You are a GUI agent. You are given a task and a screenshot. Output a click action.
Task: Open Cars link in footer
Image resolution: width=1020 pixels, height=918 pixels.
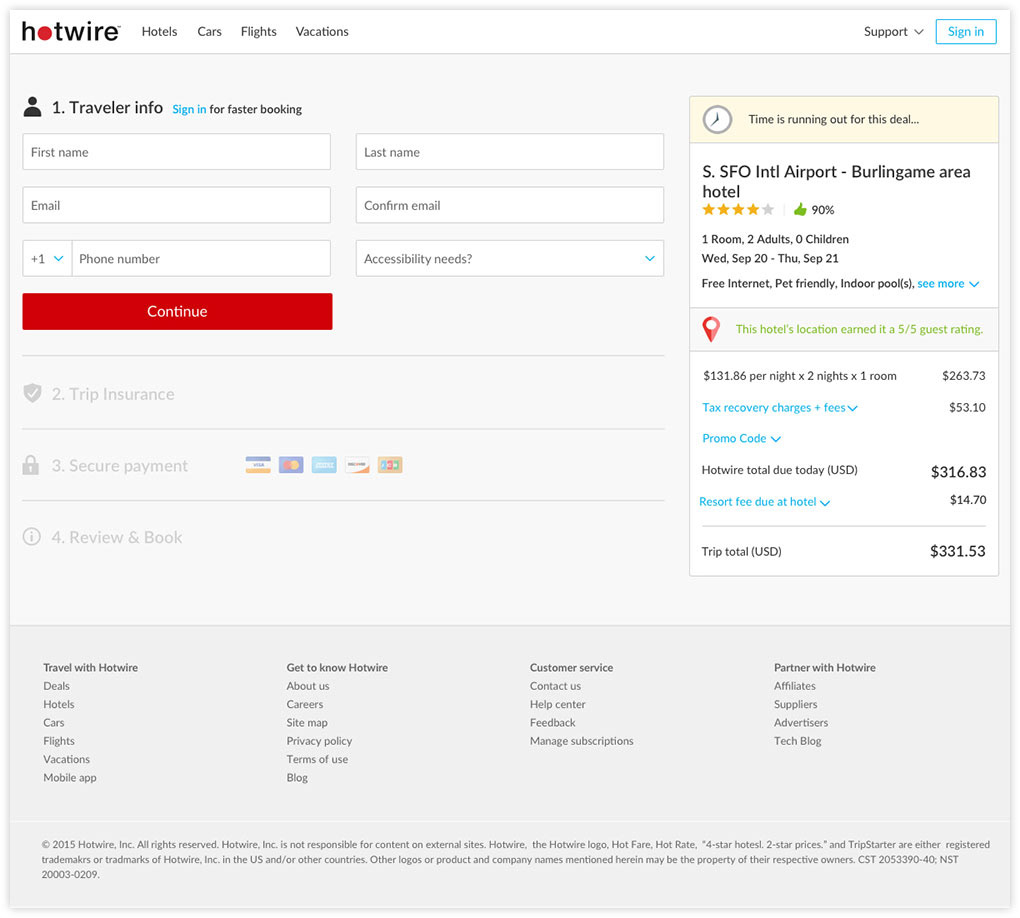point(53,723)
